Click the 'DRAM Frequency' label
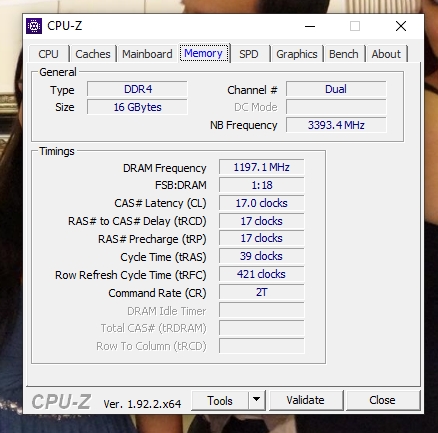The width and height of the screenshot is (438, 433). pos(165,168)
